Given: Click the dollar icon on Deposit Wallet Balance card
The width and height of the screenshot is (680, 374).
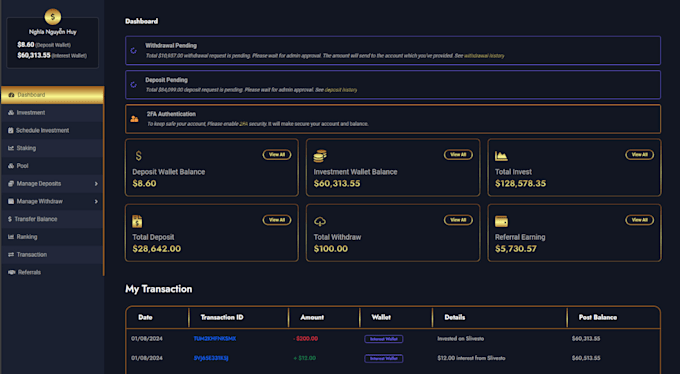Looking at the screenshot, I should [x=138, y=156].
